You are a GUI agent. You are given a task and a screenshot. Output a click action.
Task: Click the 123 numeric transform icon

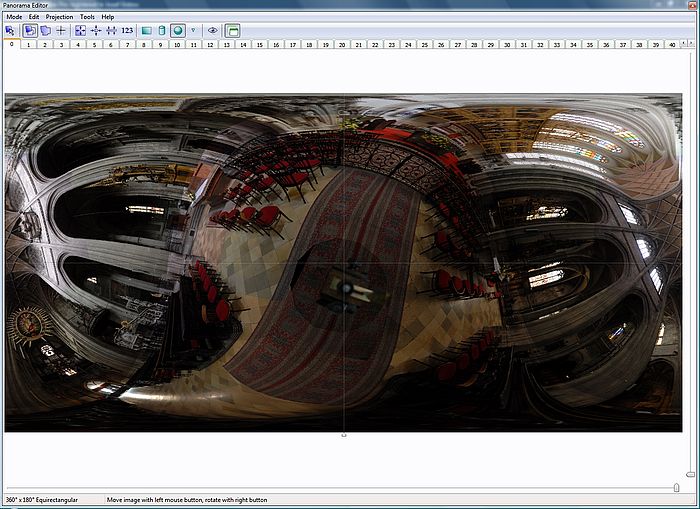127,31
